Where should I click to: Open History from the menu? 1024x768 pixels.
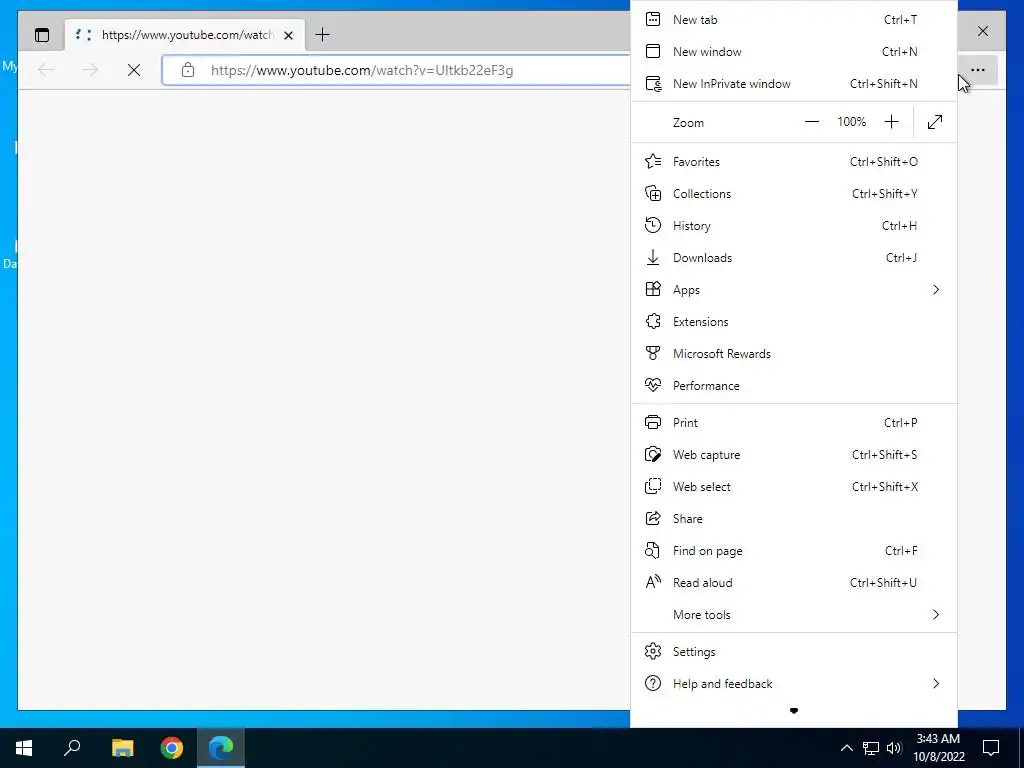tap(793, 226)
